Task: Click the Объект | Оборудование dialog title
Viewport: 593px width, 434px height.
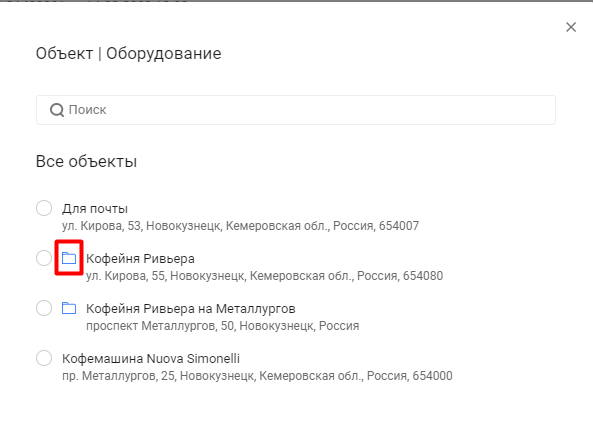Action: [129, 54]
